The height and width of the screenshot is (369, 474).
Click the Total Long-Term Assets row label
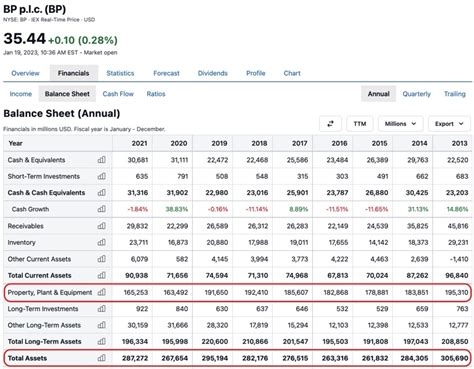click(44, 341)
